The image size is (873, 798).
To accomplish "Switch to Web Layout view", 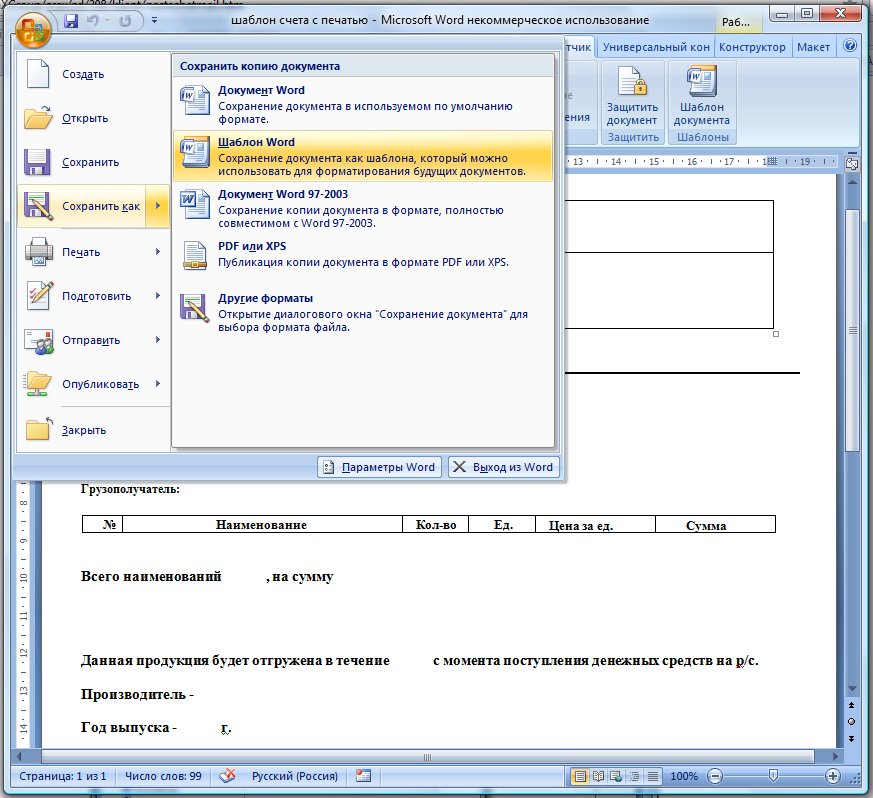I will pos(616,776).
